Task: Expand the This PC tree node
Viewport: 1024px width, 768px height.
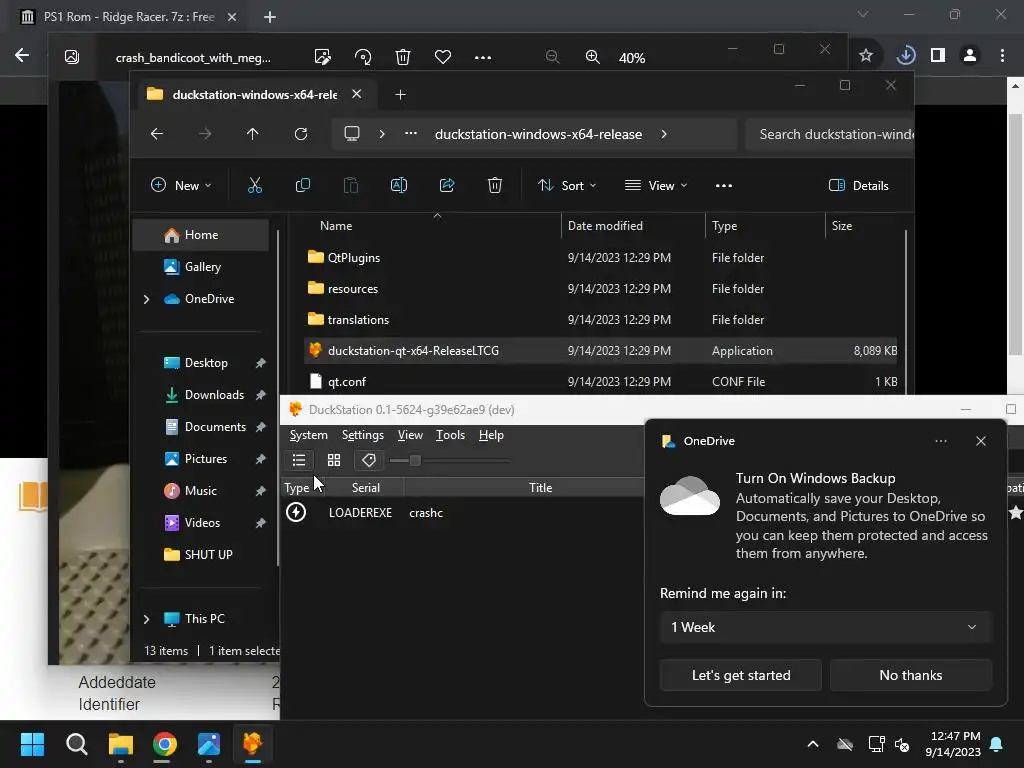Action: tap(147, 619)
